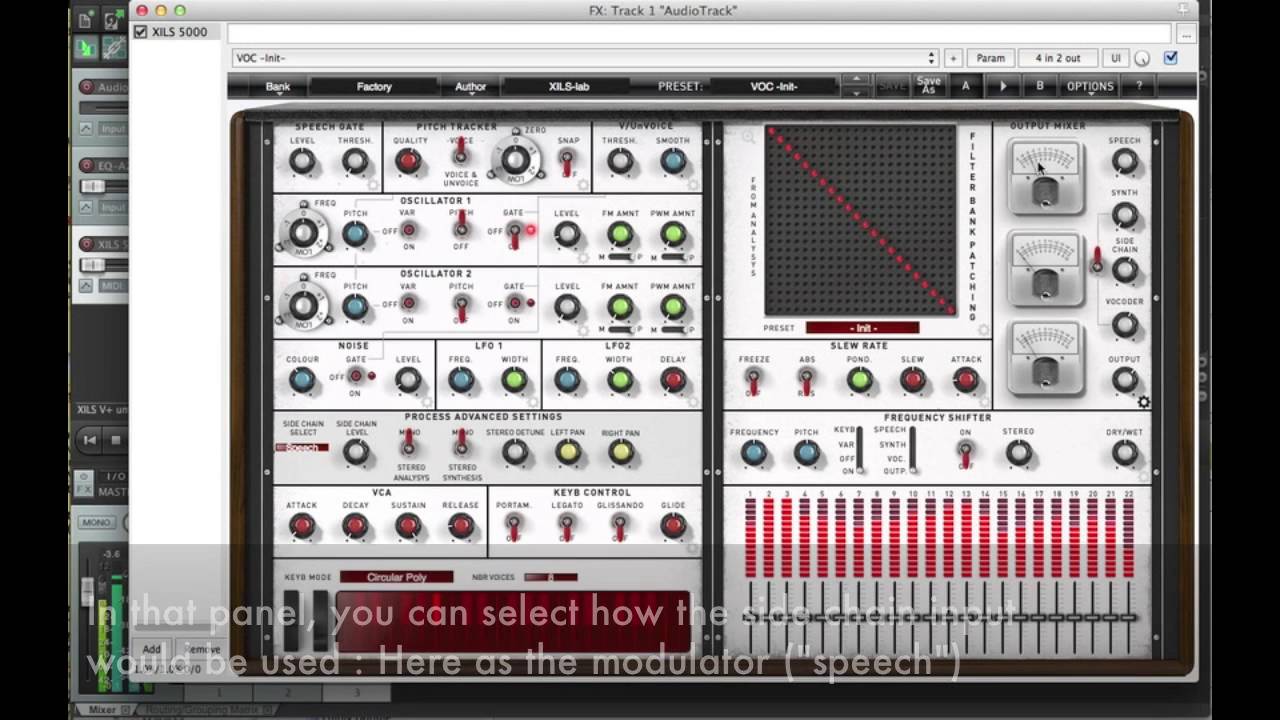Toggle the plugin bypass checkbox at top right
The height and width of the screenshot is (720, 1280).
[1171, 58]
